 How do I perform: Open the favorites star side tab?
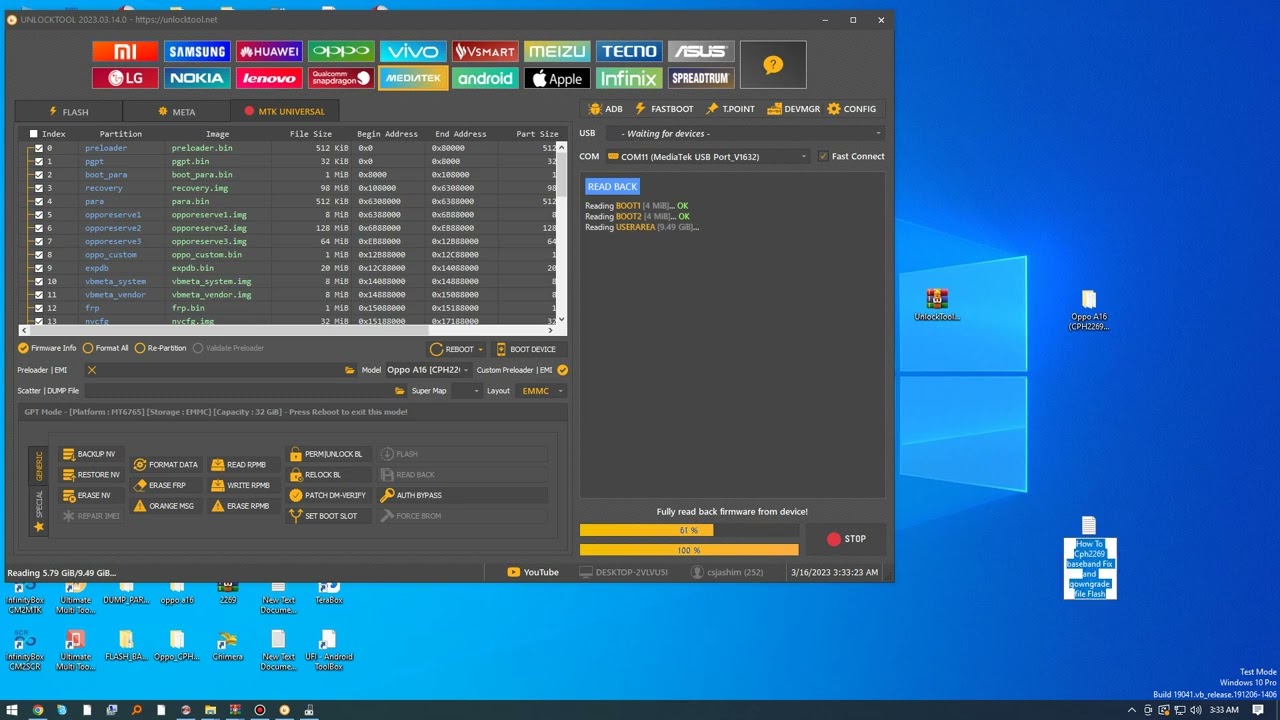pos(39,527)
